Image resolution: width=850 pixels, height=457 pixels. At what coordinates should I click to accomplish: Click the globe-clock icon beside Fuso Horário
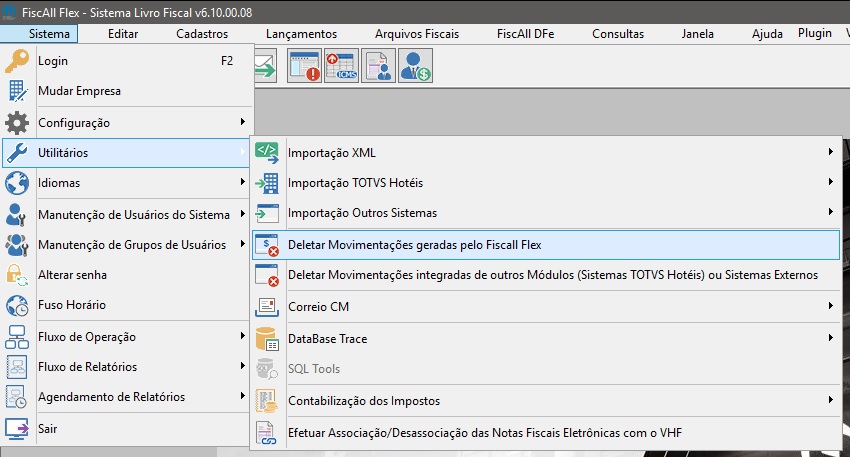17,305
